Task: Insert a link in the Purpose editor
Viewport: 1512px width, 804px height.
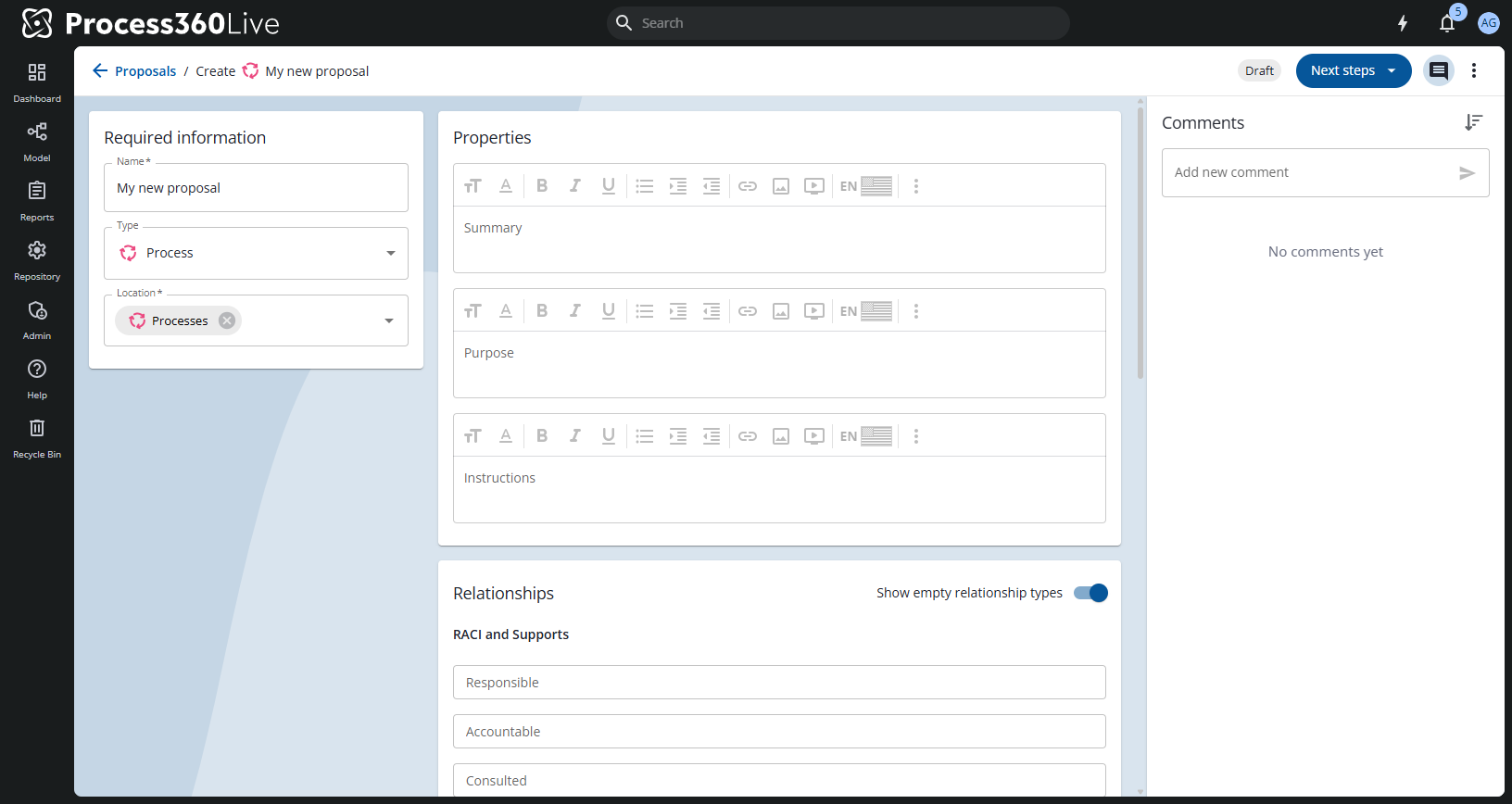Action: [x=748, y=311]
